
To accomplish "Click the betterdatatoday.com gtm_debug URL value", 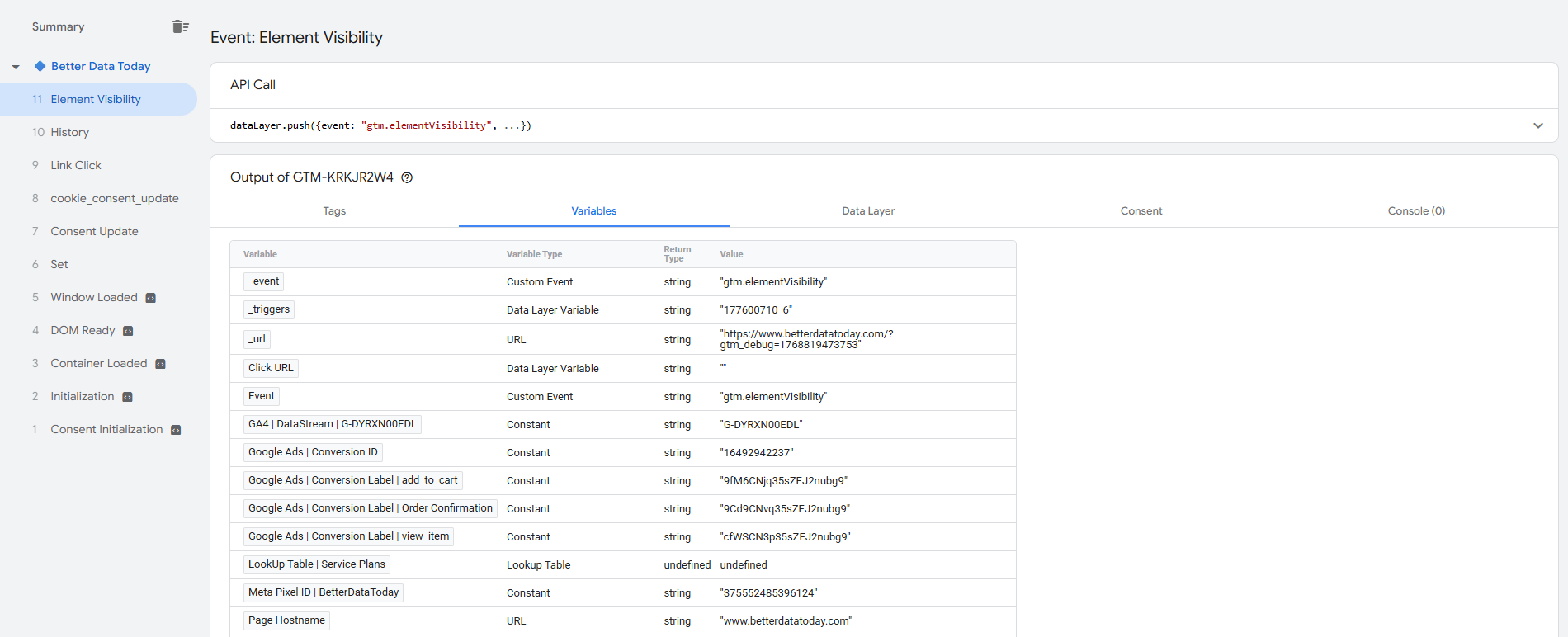I will 806,339.
